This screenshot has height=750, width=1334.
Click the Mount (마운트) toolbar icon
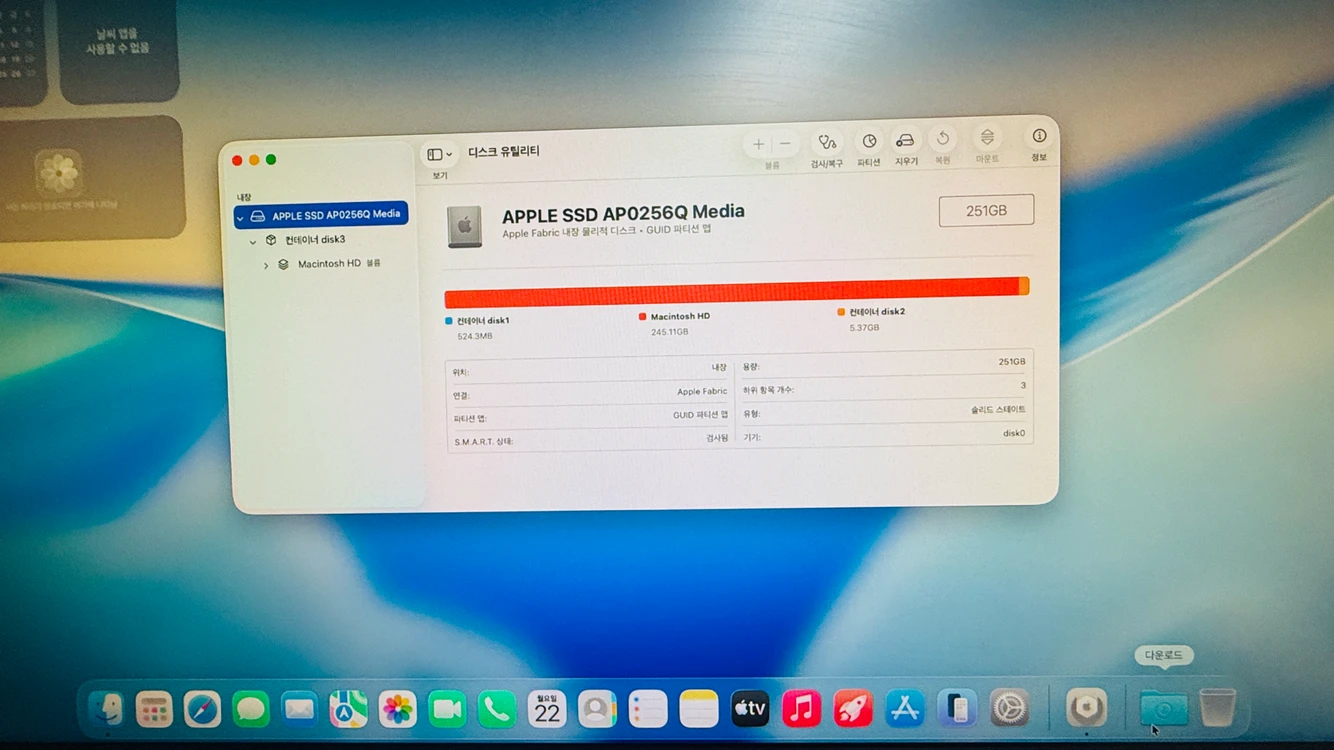(x=987, y=137)
